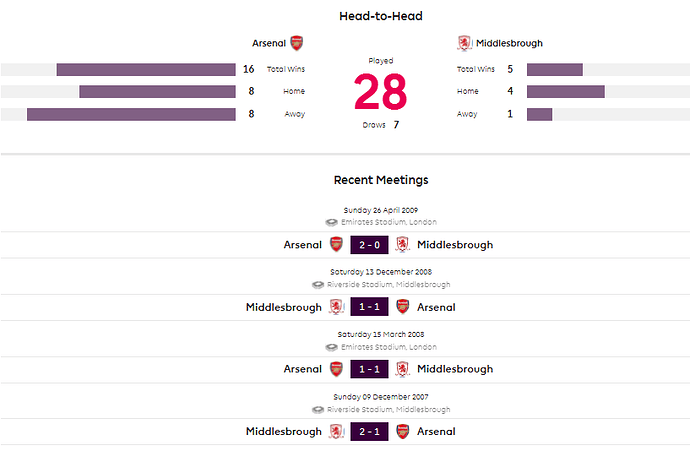Click Middlesbrough's Home wins bar showing 4
Viewport: 690px width, 450px height.
tap(565, 91)
